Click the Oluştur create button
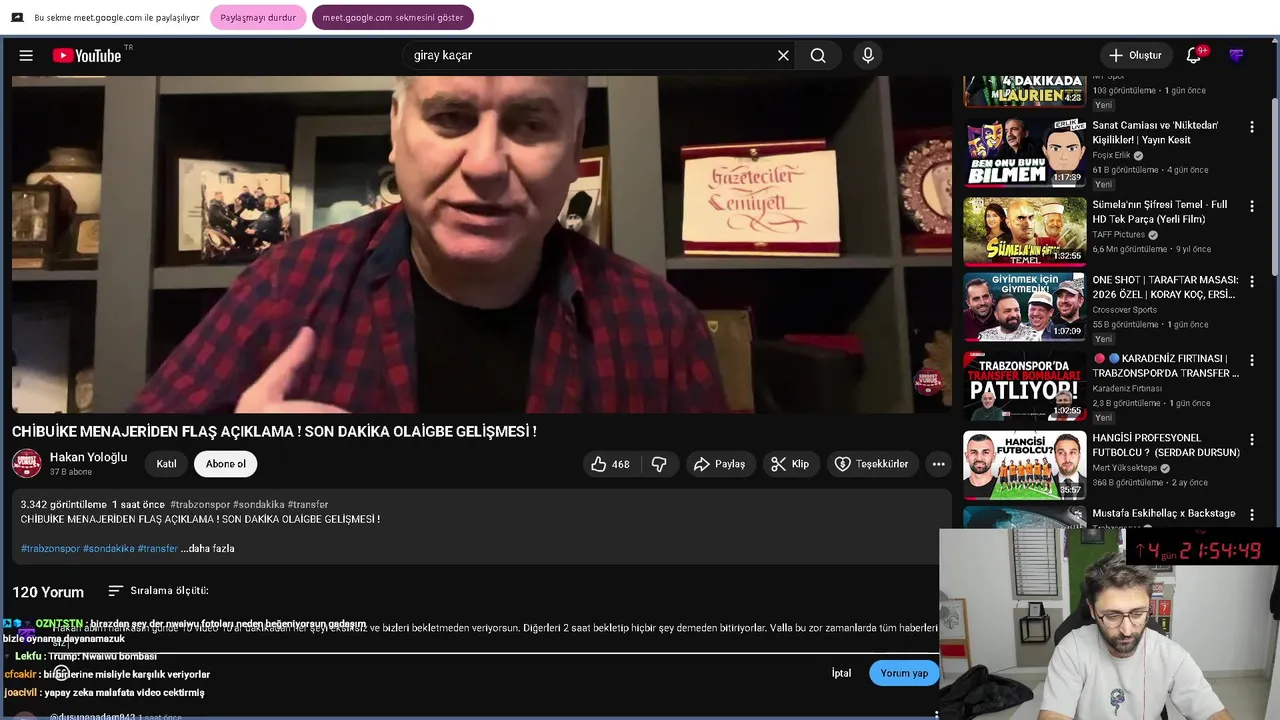 click(x=1135, y=56)
